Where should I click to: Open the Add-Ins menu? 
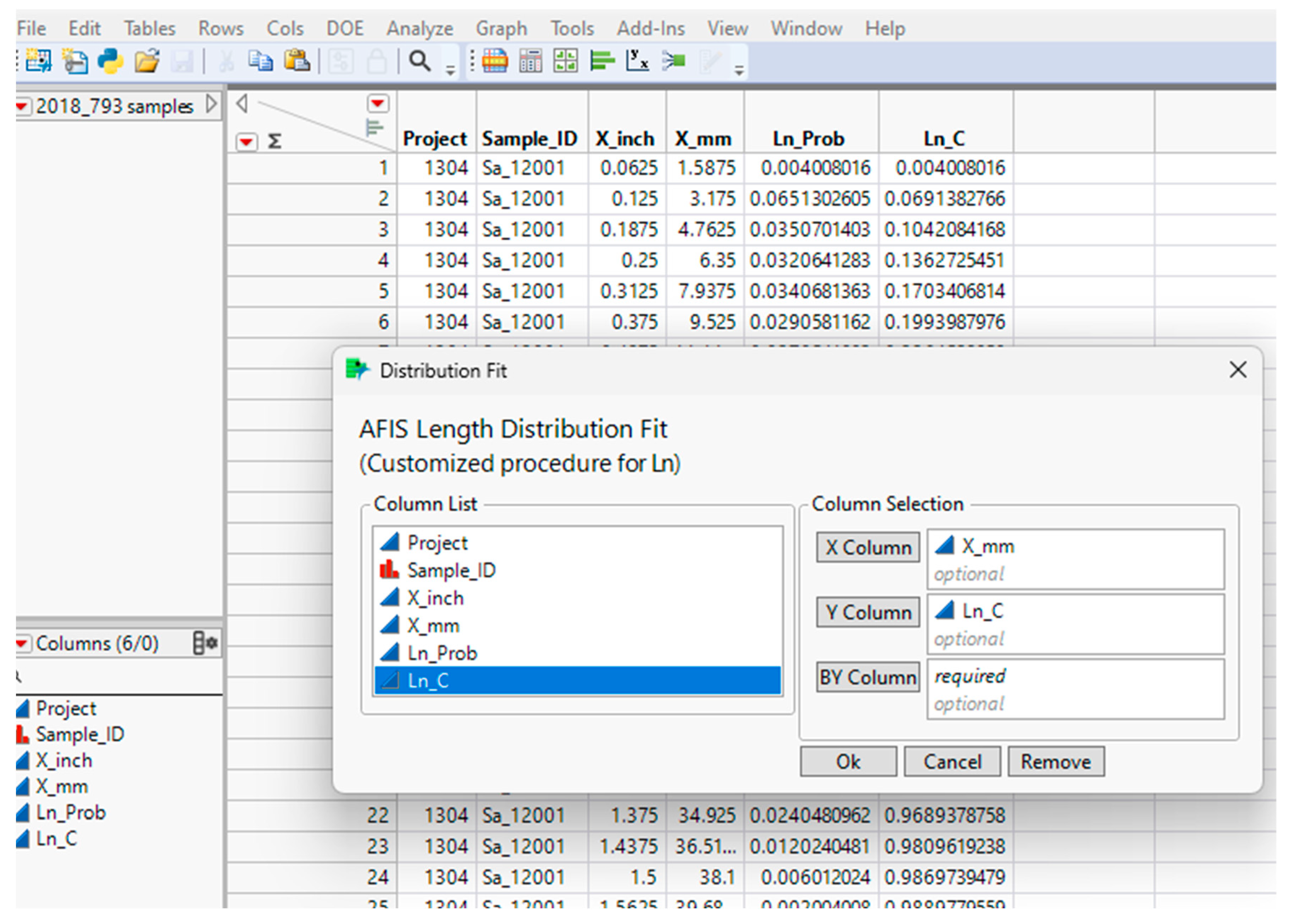point(650,28)
